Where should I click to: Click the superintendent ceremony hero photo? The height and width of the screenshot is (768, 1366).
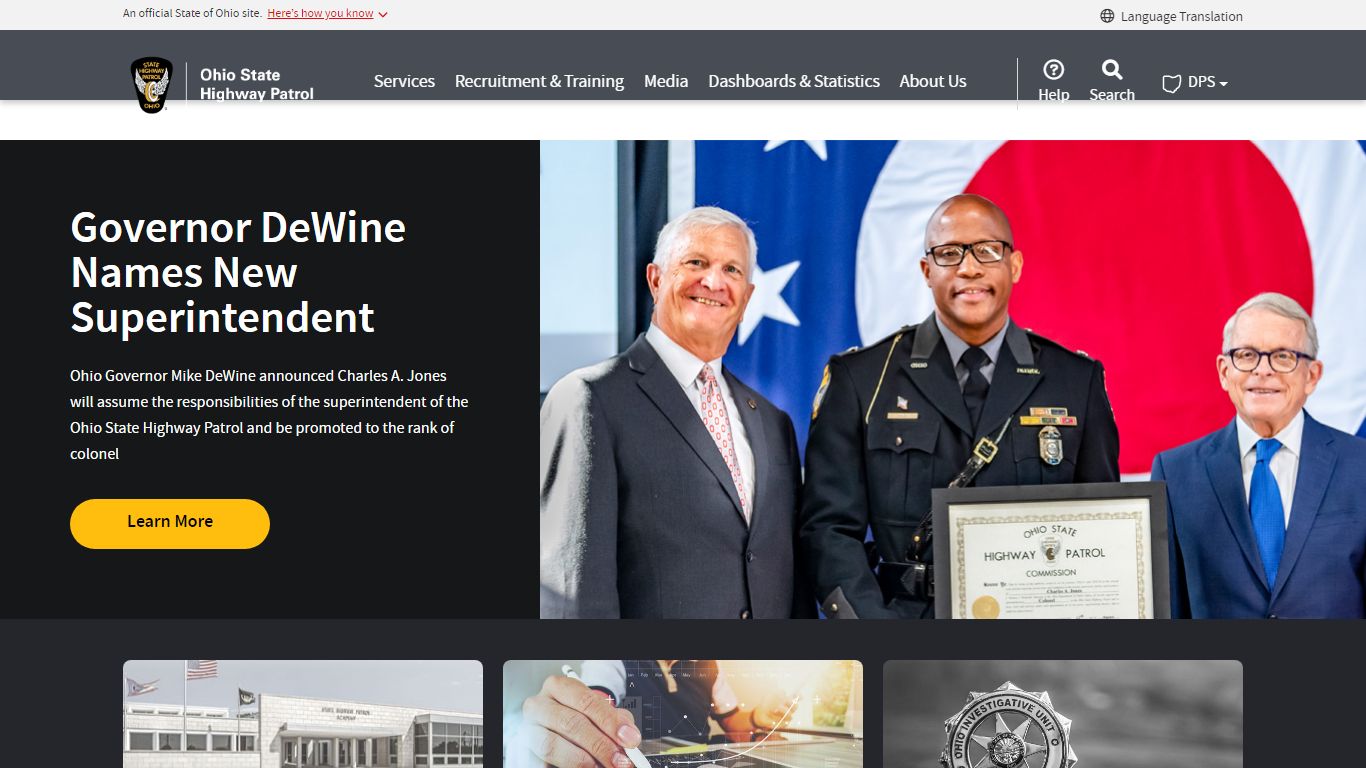tap(953, 379)
